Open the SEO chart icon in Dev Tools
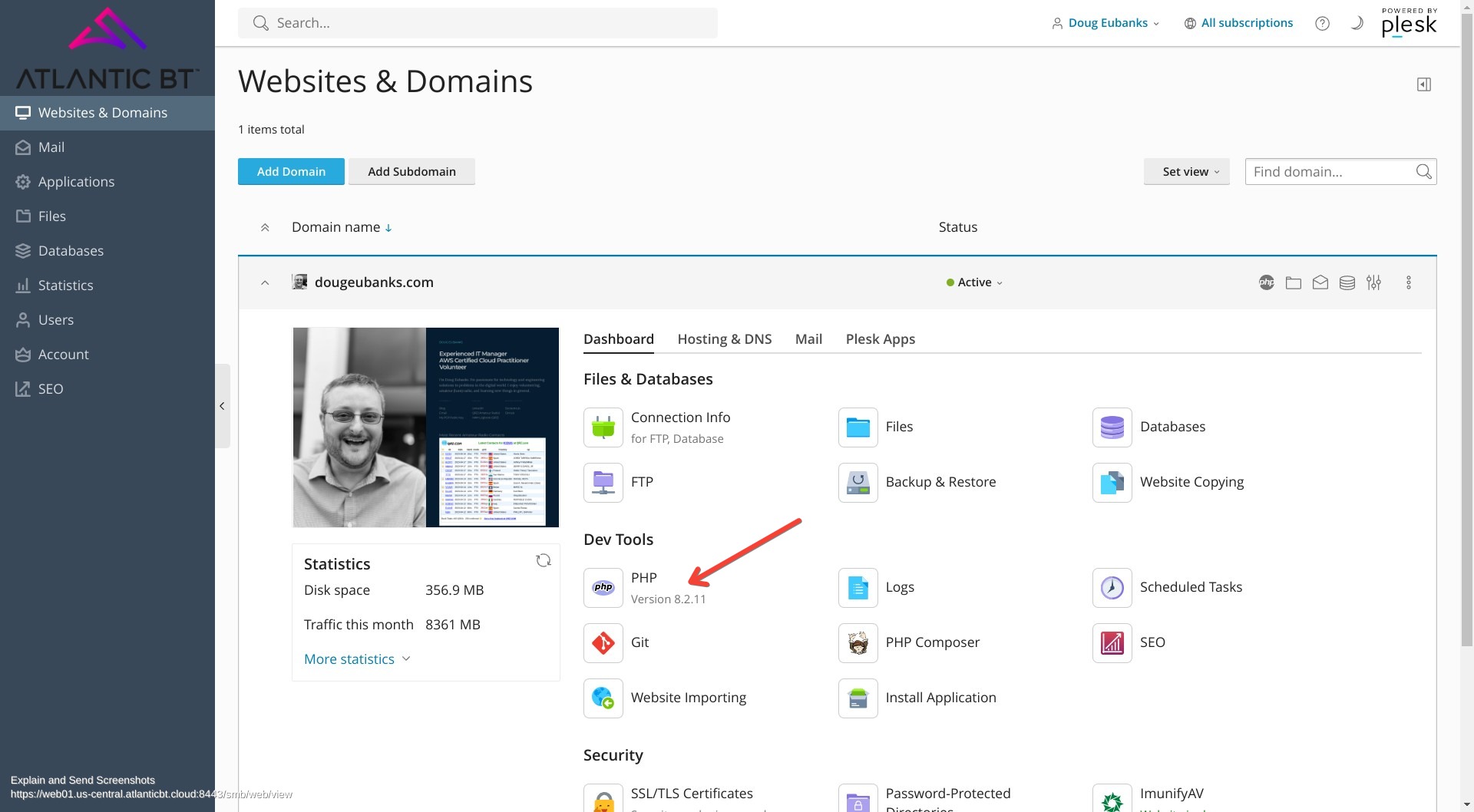Image resolution: width=1474 pixels, height=812 pixels. 1112,643
